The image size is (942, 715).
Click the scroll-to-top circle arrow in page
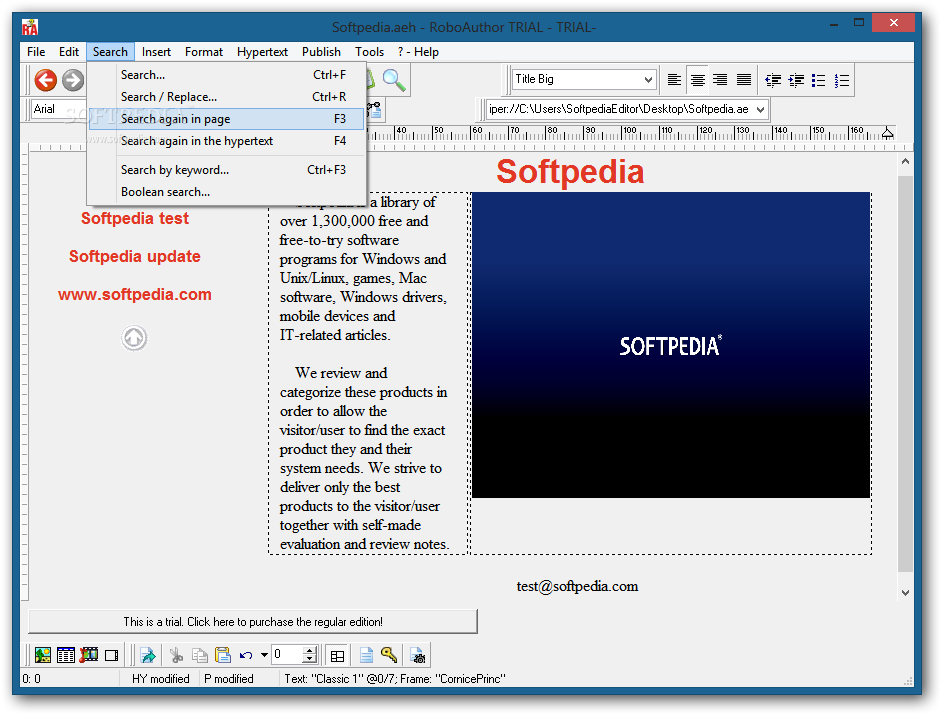coord(134,338)
